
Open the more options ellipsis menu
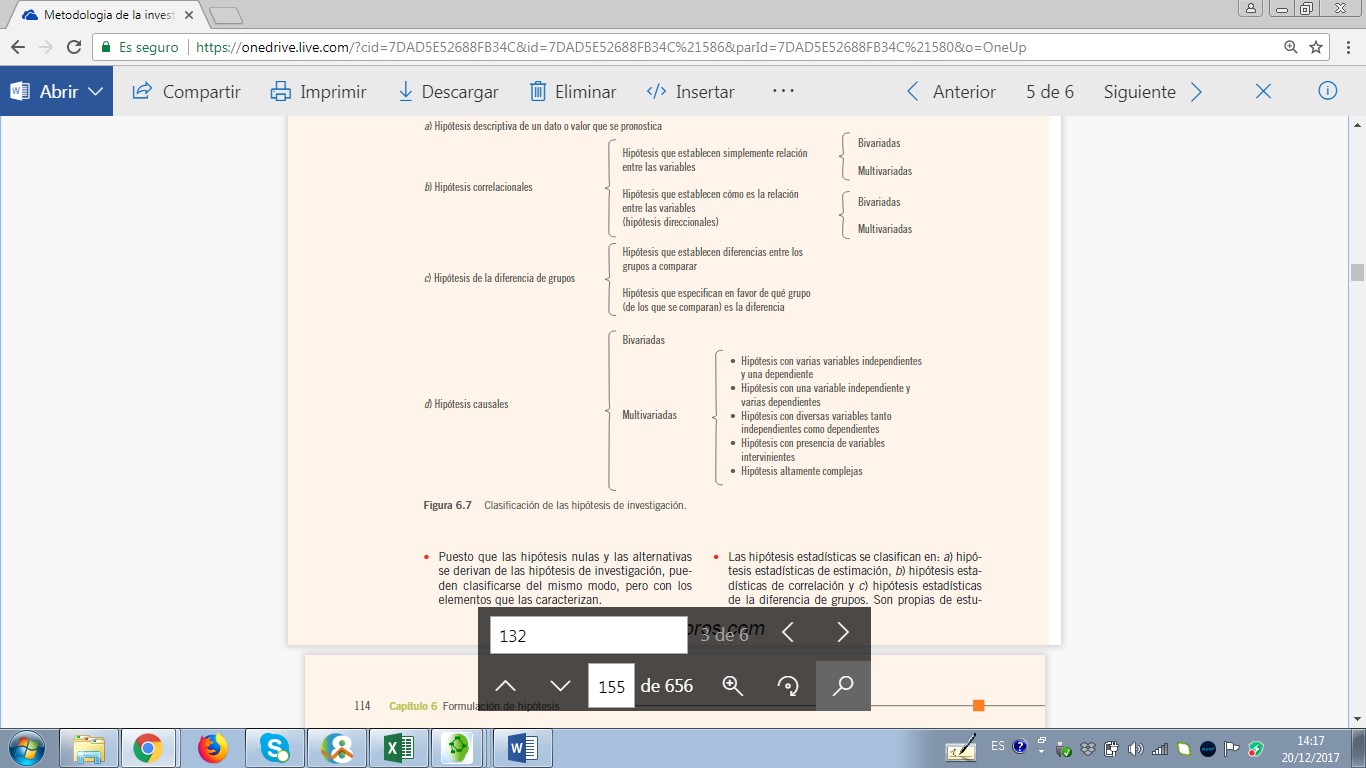point(783,91)
